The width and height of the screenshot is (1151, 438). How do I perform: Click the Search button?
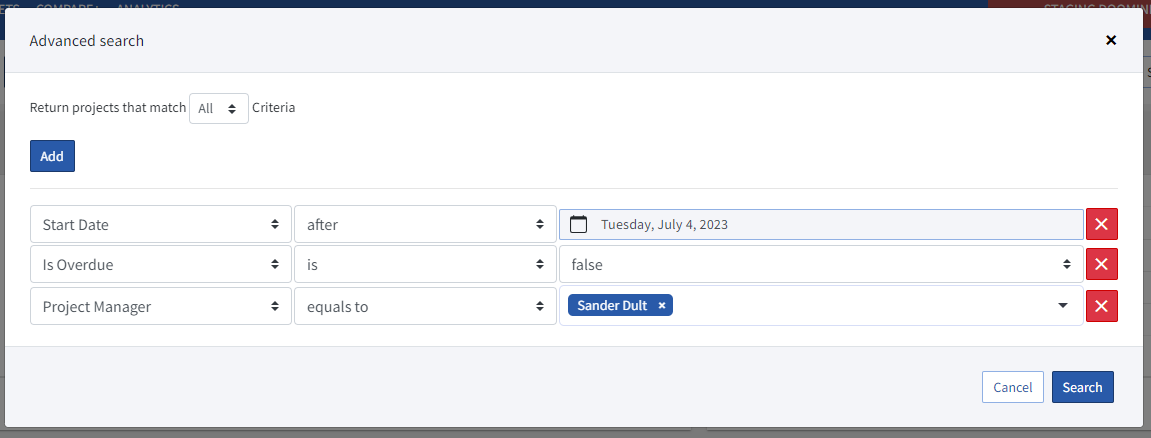(1082, 388)
